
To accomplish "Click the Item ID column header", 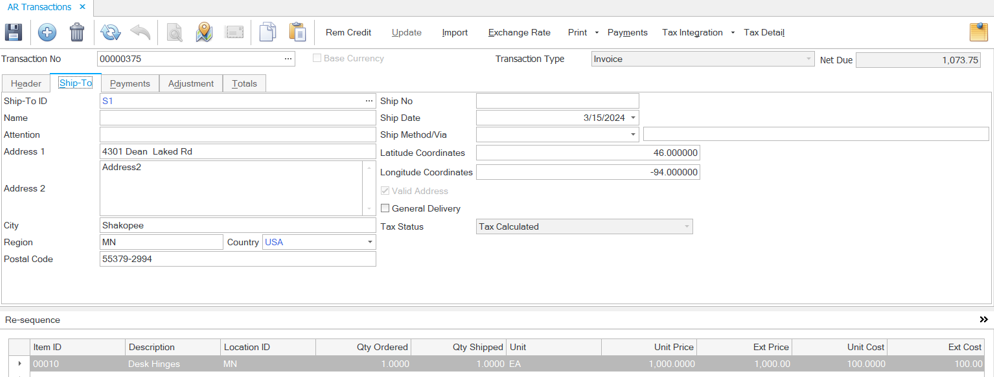I will pyautogui.click(x=77, y=347).
